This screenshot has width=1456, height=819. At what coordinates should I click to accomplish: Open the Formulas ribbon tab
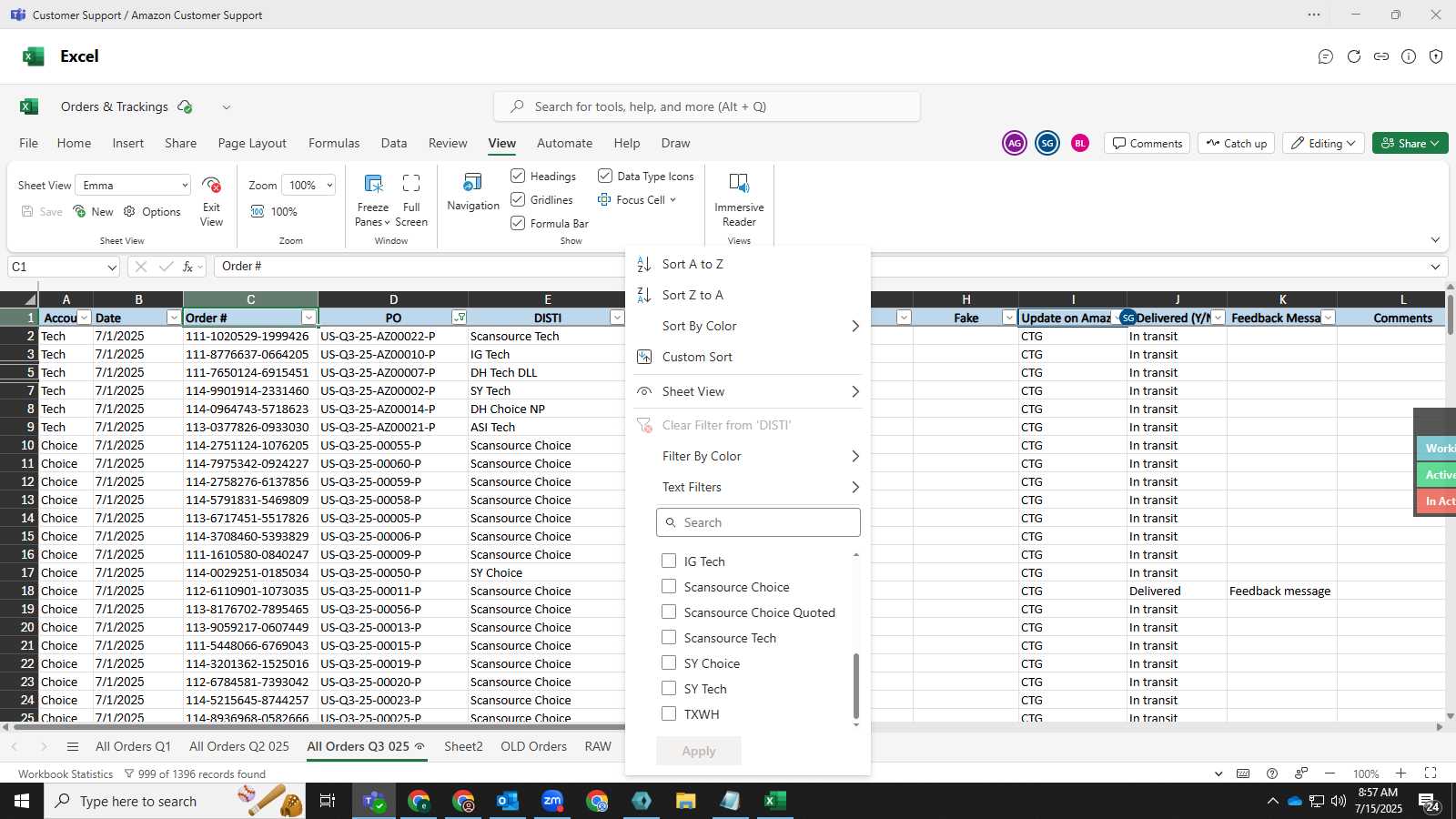pyautogui.click(x=334, y=143)
